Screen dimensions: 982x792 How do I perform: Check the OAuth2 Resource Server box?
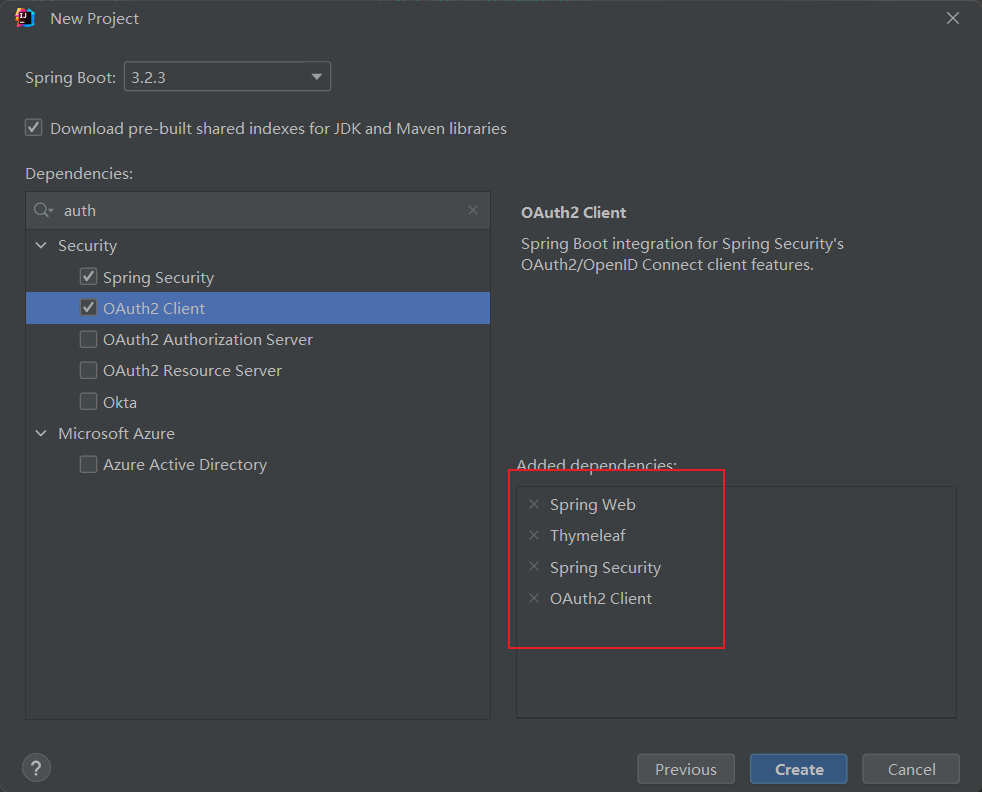point(89,370)
